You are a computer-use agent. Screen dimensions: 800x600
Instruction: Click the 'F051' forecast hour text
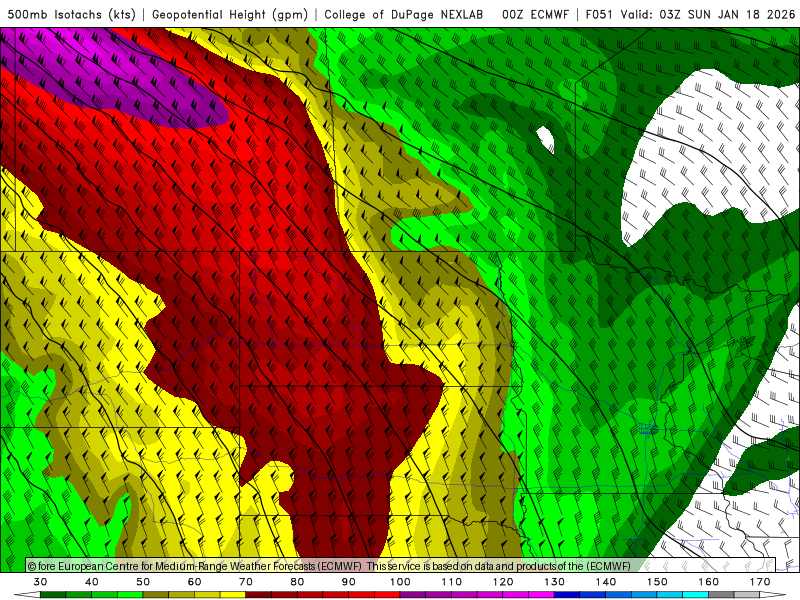click(598, 14)
